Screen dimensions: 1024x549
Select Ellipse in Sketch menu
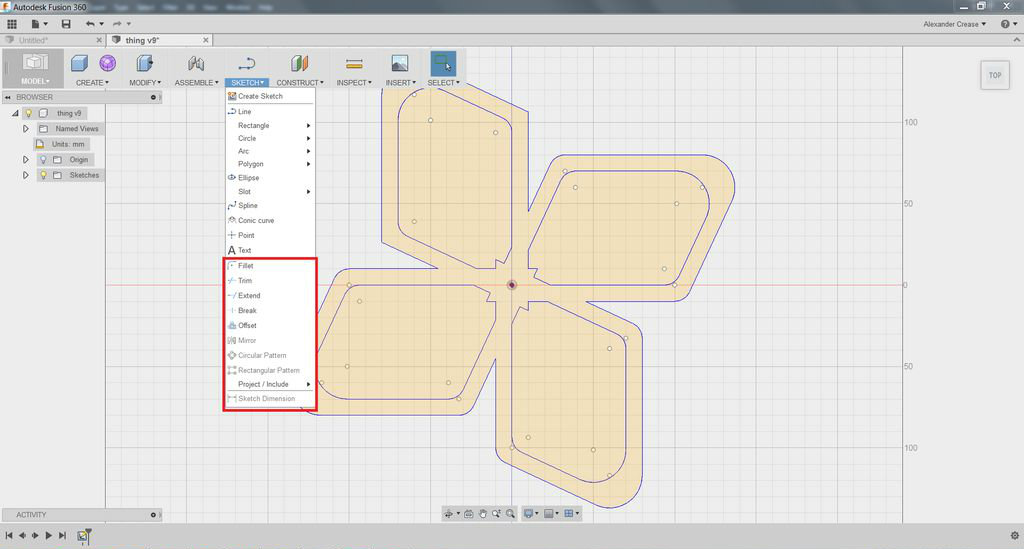(270, 178)
